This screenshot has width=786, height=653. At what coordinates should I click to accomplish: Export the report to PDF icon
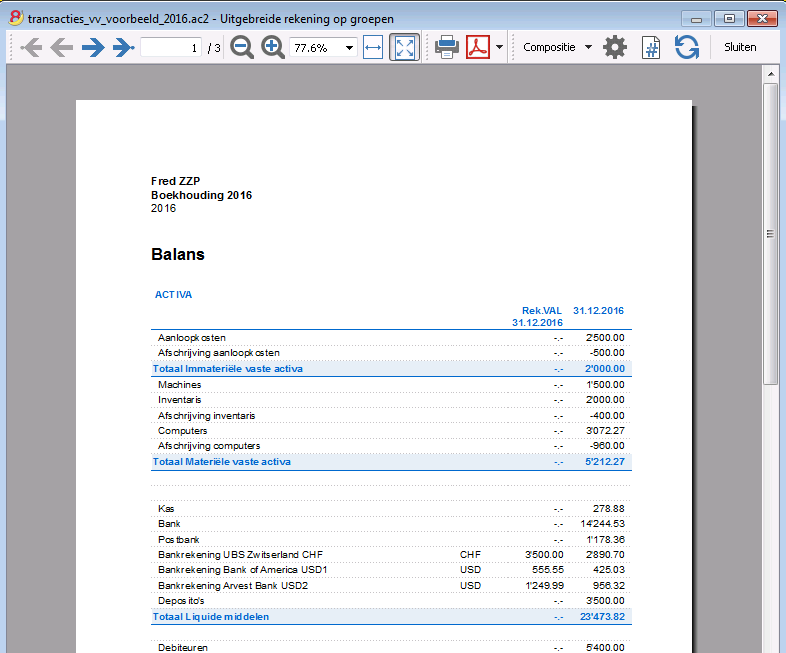tap(478, 48)
